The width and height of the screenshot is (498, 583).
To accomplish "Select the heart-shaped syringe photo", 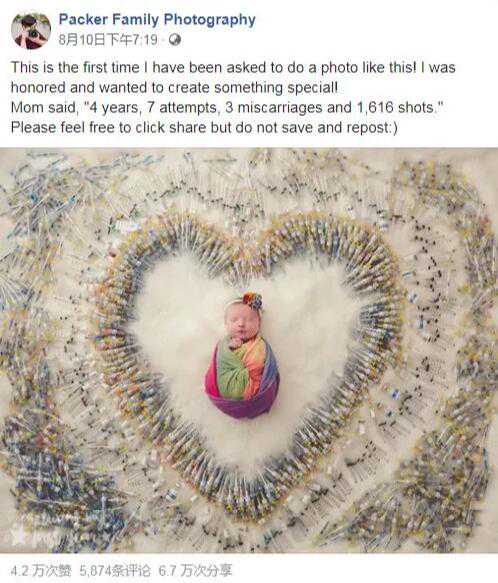I will click(x=249, y=350).
